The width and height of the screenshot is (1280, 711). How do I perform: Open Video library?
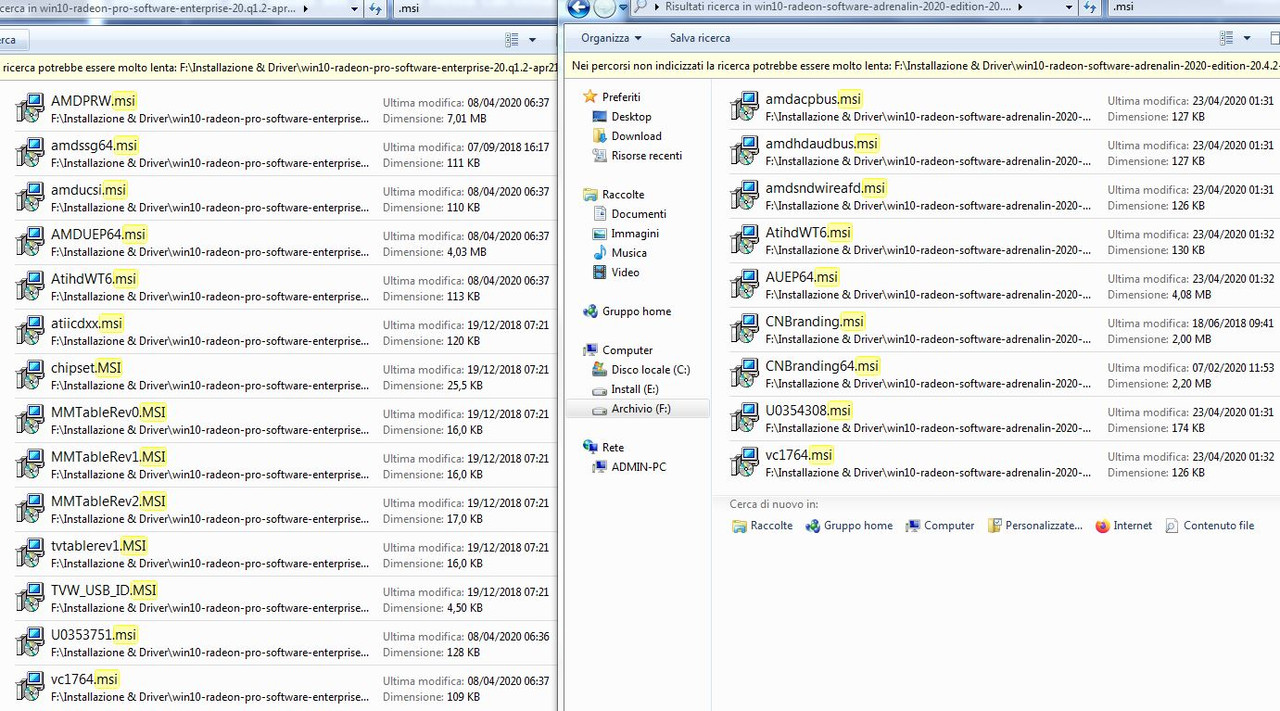pyautogui.click(x=625, y=272)
